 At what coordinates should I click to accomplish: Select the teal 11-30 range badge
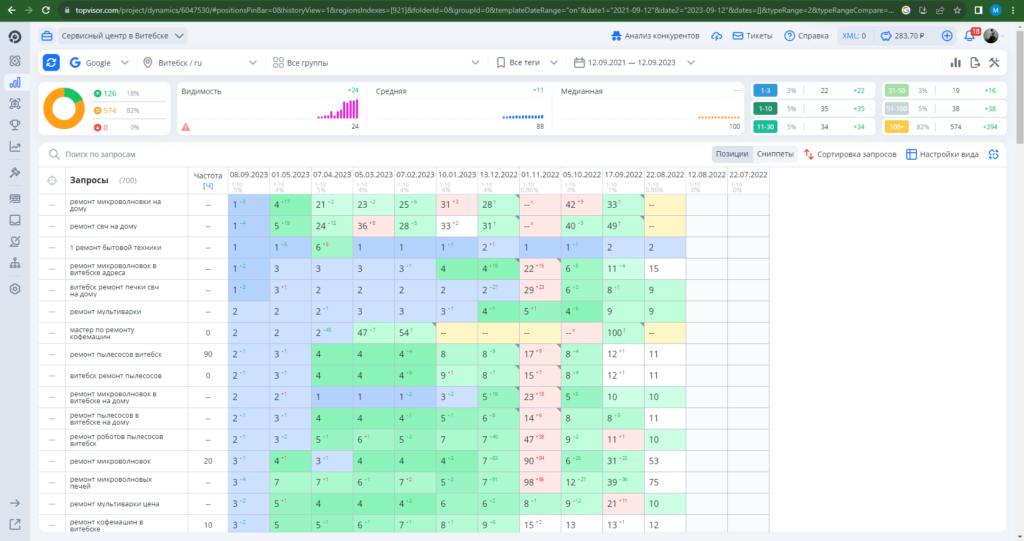765,127
